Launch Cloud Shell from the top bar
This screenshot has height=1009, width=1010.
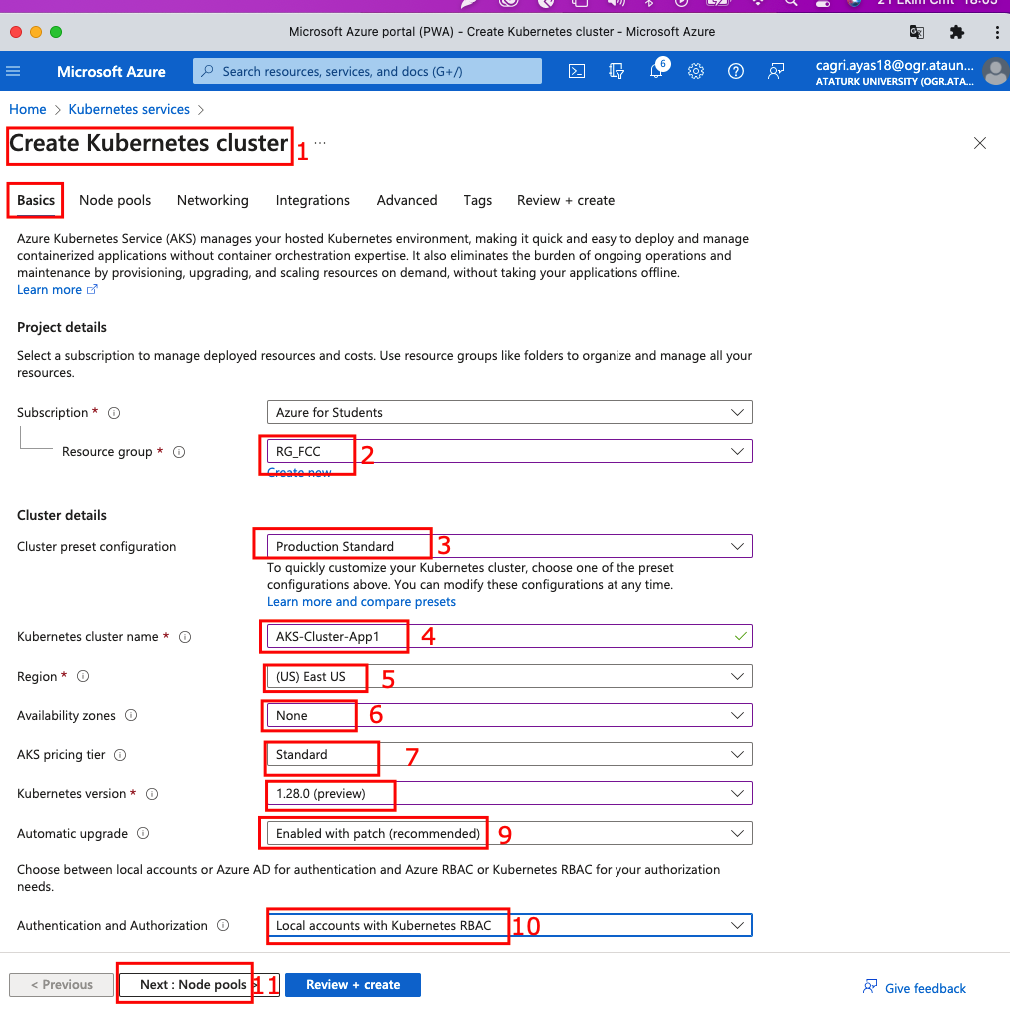[577, 71]
